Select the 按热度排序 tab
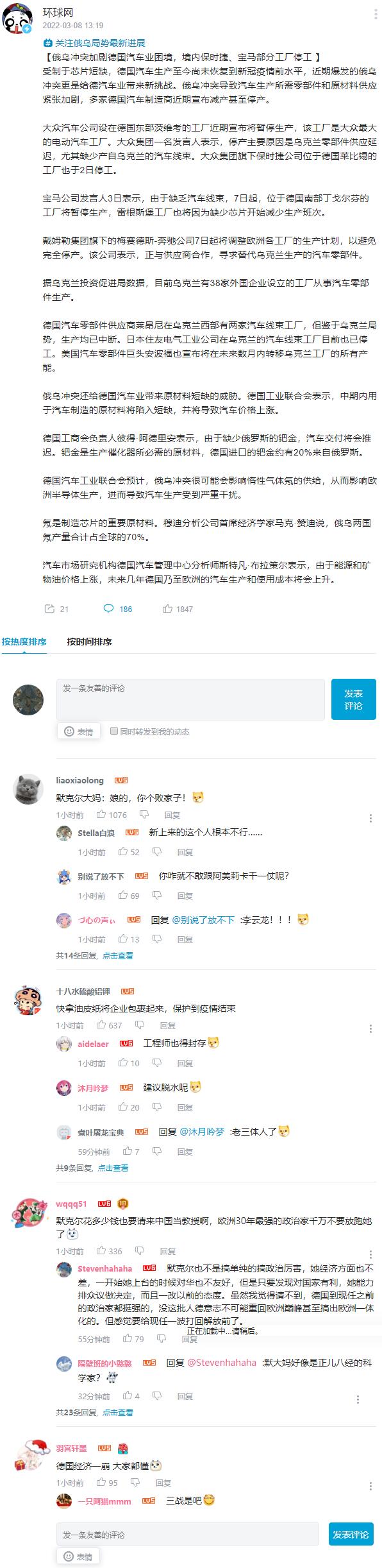Viewport: 382px width, 1568px height. tap(24, 641)
